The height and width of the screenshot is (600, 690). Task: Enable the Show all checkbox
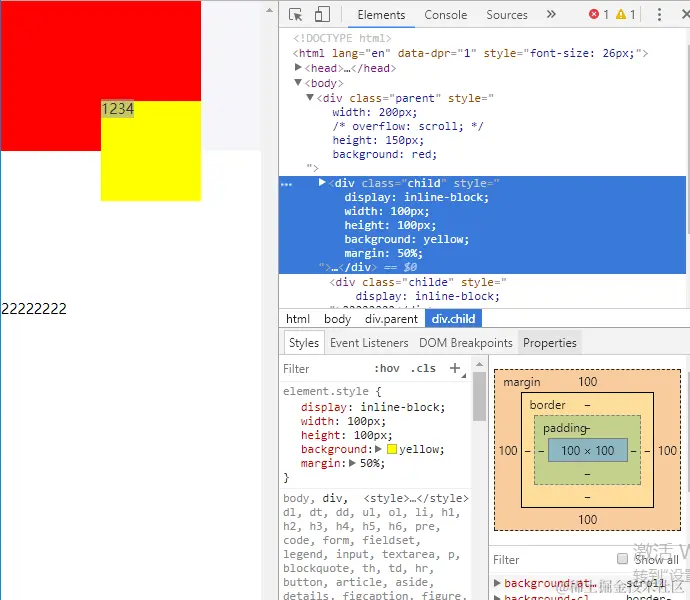622,559
